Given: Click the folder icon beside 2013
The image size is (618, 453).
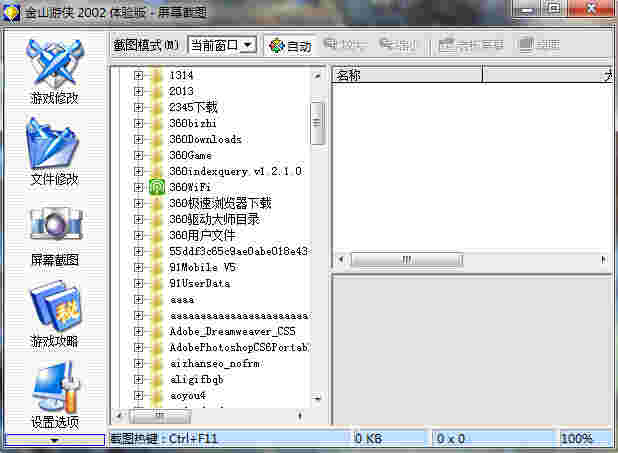Looking at the screenshot, I should (x=157, y=91).
